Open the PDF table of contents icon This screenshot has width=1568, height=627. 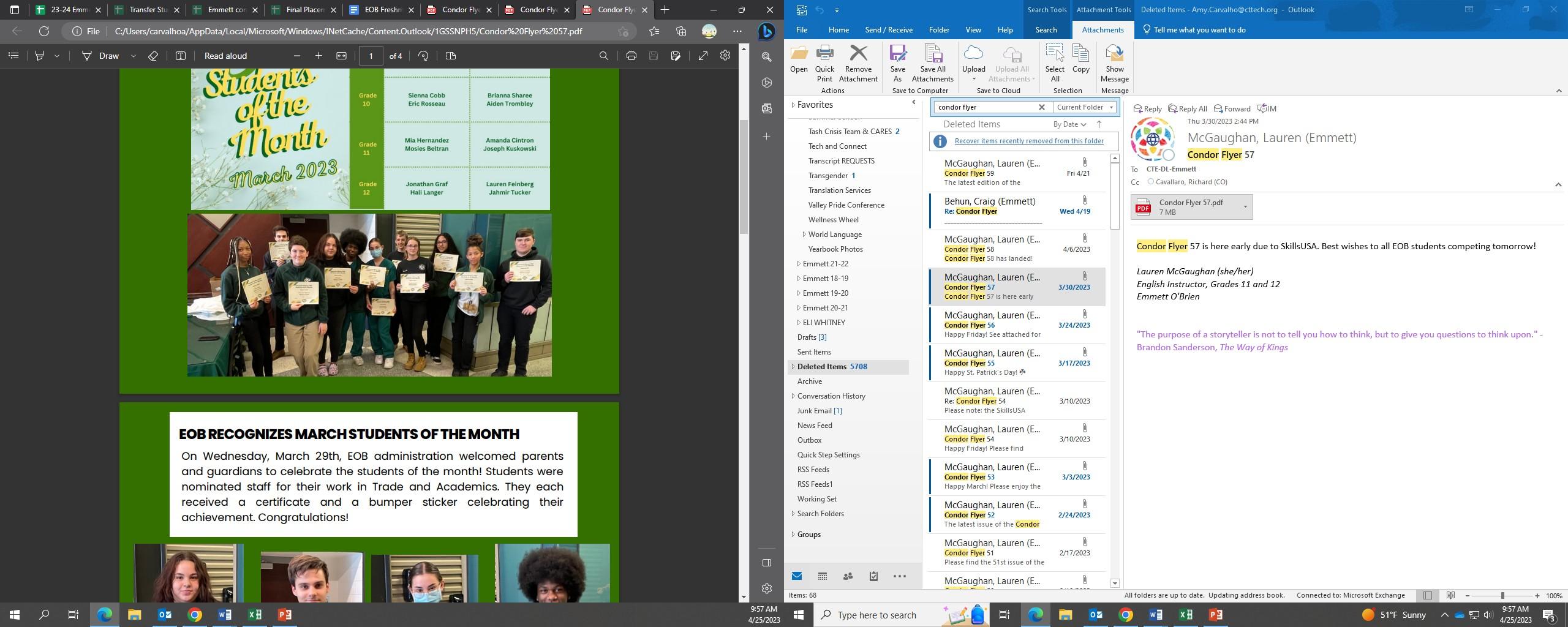click(13, 56)
